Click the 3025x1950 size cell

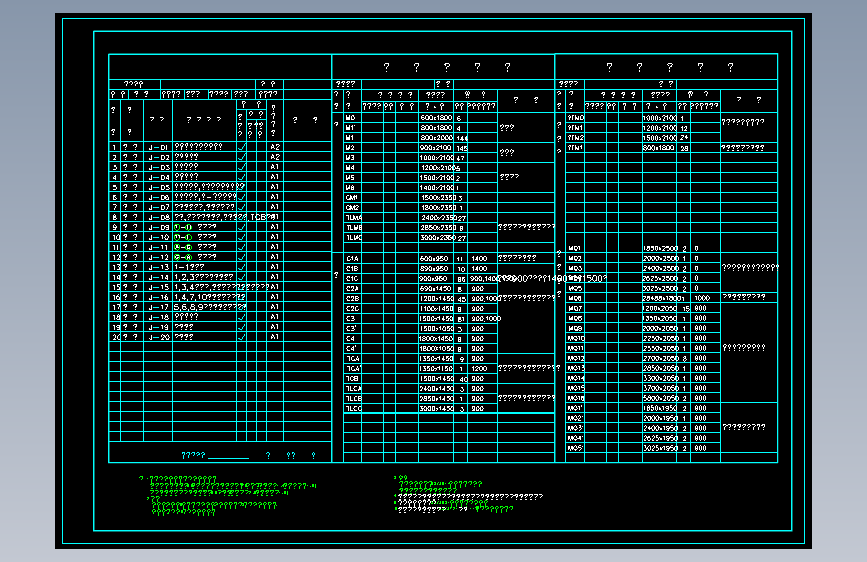(x=661, y=447)
